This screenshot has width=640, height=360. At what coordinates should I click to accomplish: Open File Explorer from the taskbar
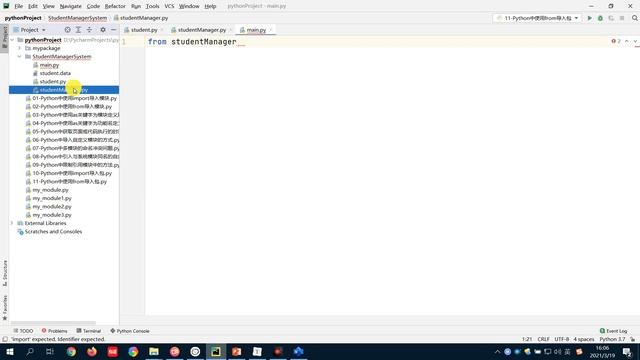click(154, 351)
